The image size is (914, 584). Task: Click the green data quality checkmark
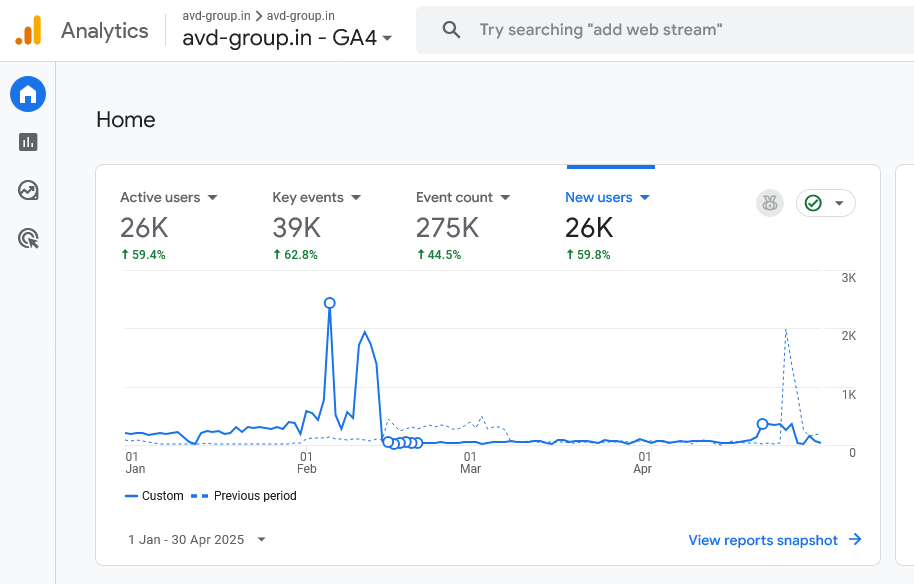point(814,204)
